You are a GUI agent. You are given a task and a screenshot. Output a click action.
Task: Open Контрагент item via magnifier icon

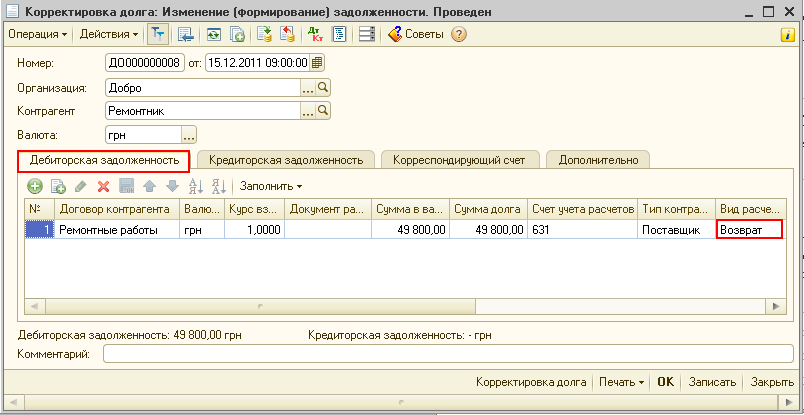pos(323,111)
